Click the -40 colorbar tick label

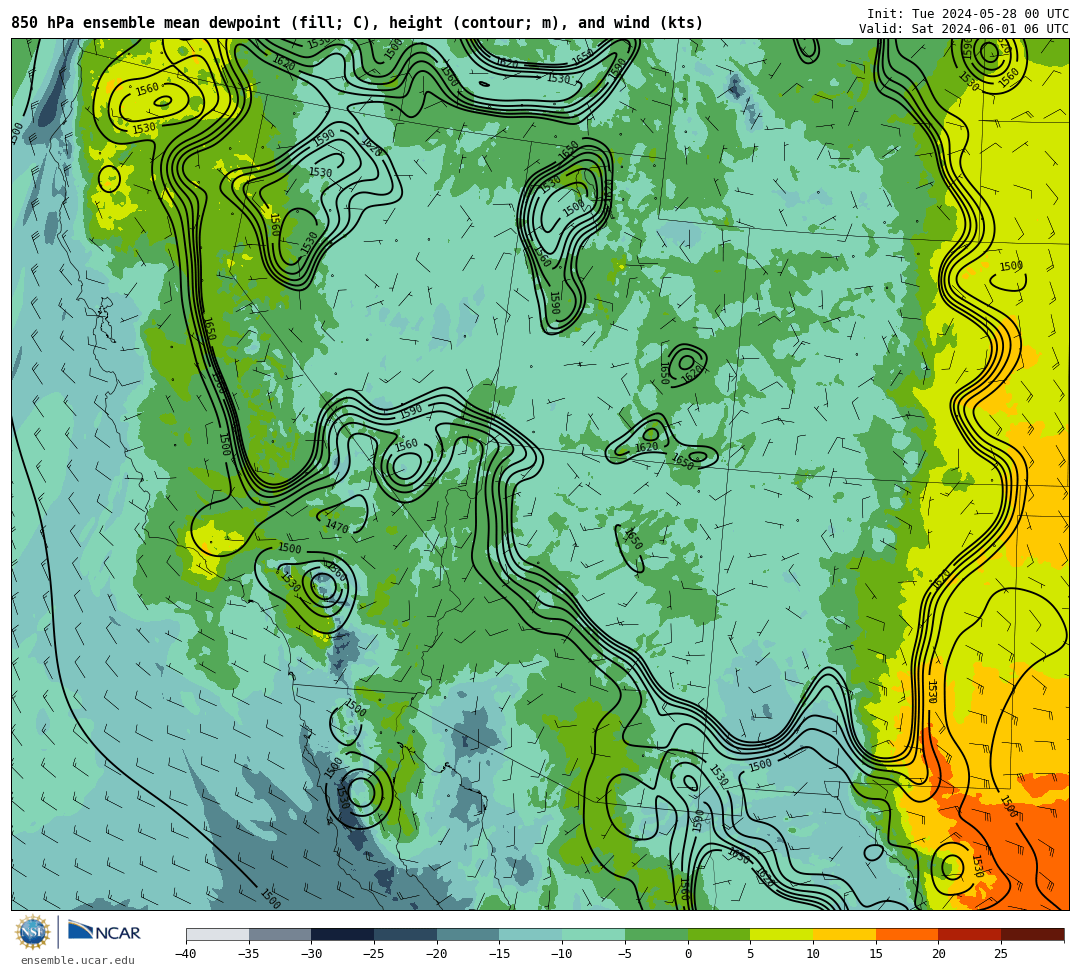coord(185,954)
